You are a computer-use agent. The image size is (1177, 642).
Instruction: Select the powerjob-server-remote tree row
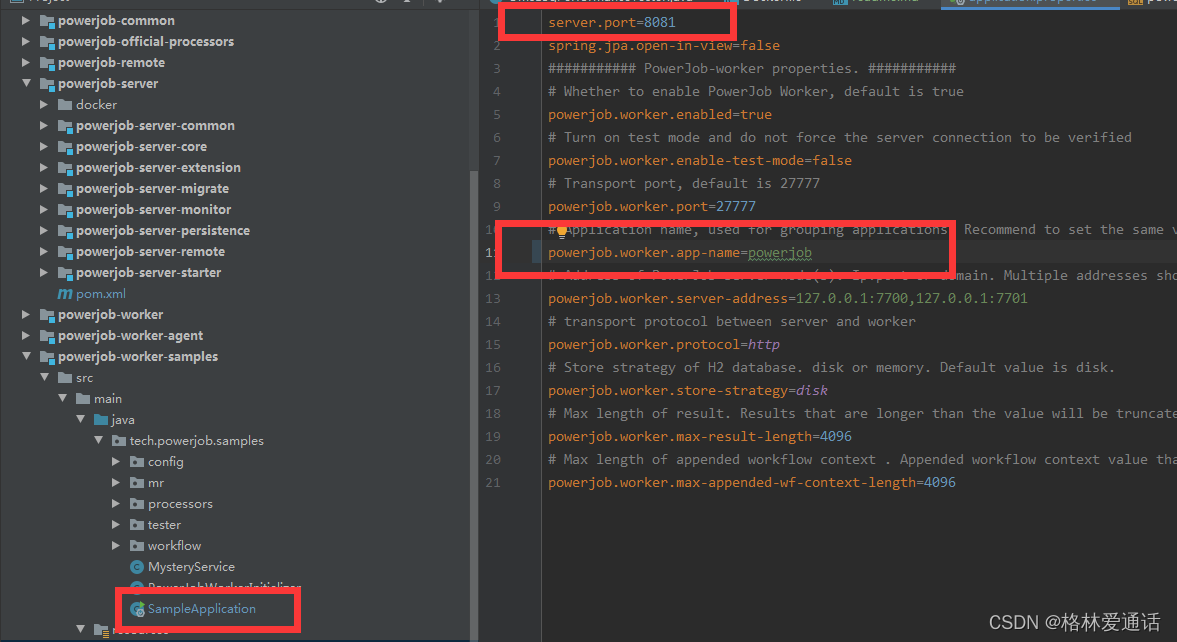pos(150,252)
